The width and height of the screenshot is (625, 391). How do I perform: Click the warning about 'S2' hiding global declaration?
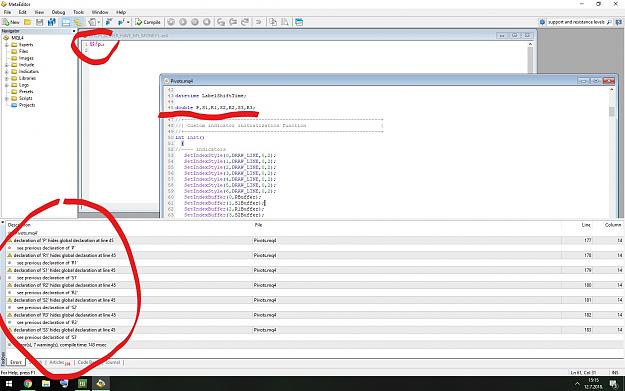click(65, 300)
